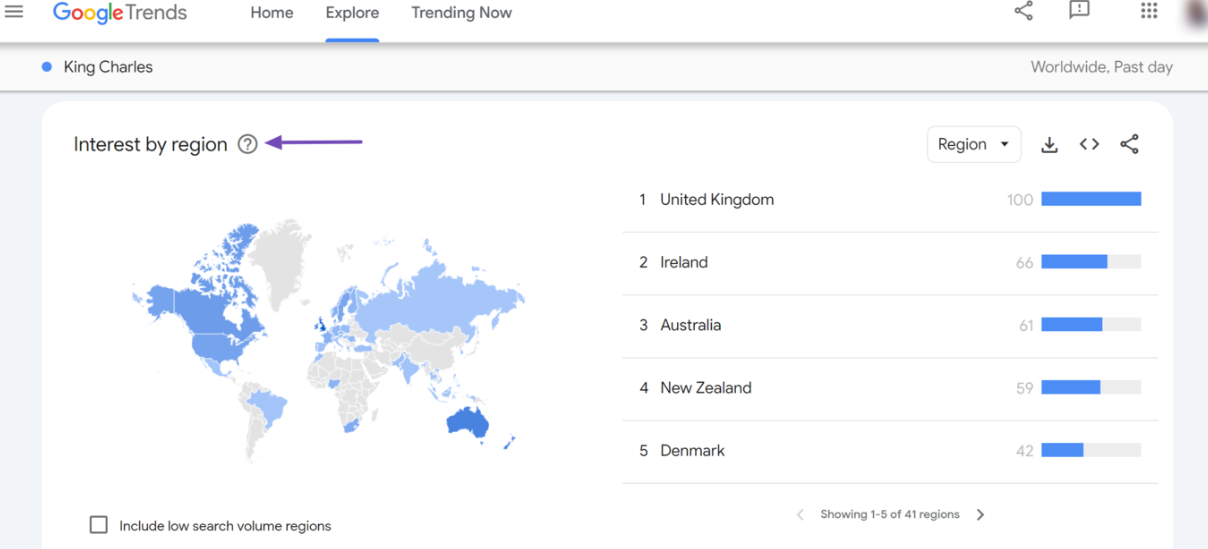Click the Google Trends logo
The width and height of the screenshot is (1208, 549).
click(x=120, y=13)
